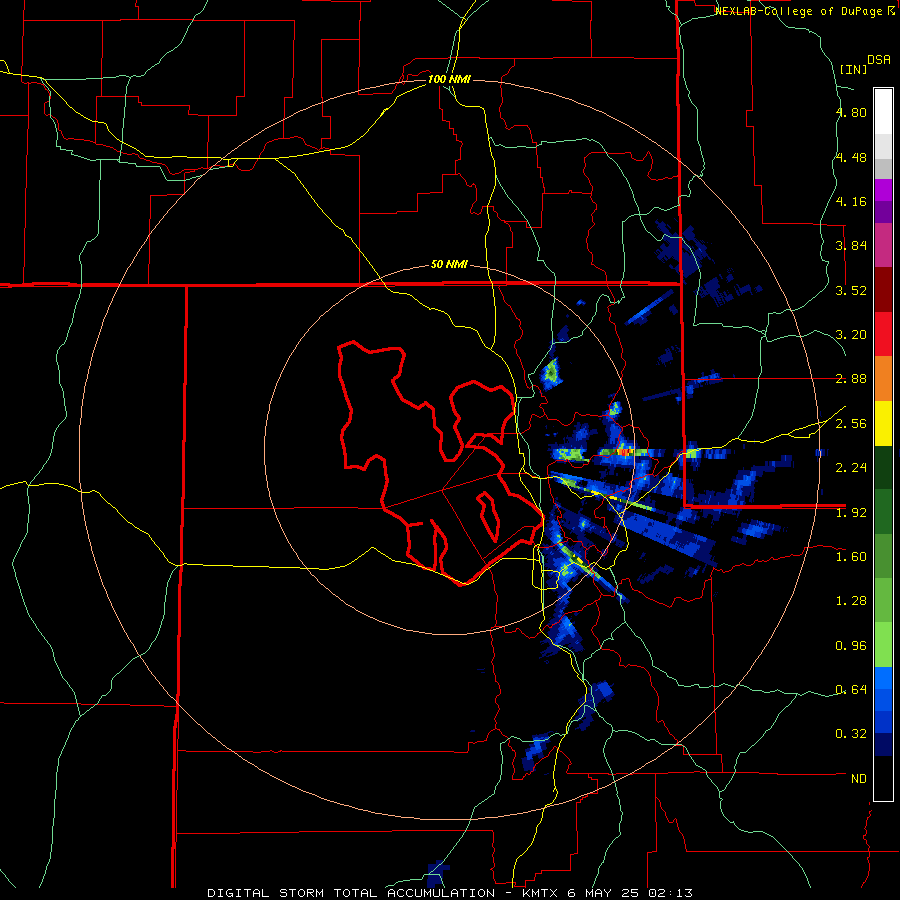
Task: Click the 0.64 legend value
Action: pos(851,690)
